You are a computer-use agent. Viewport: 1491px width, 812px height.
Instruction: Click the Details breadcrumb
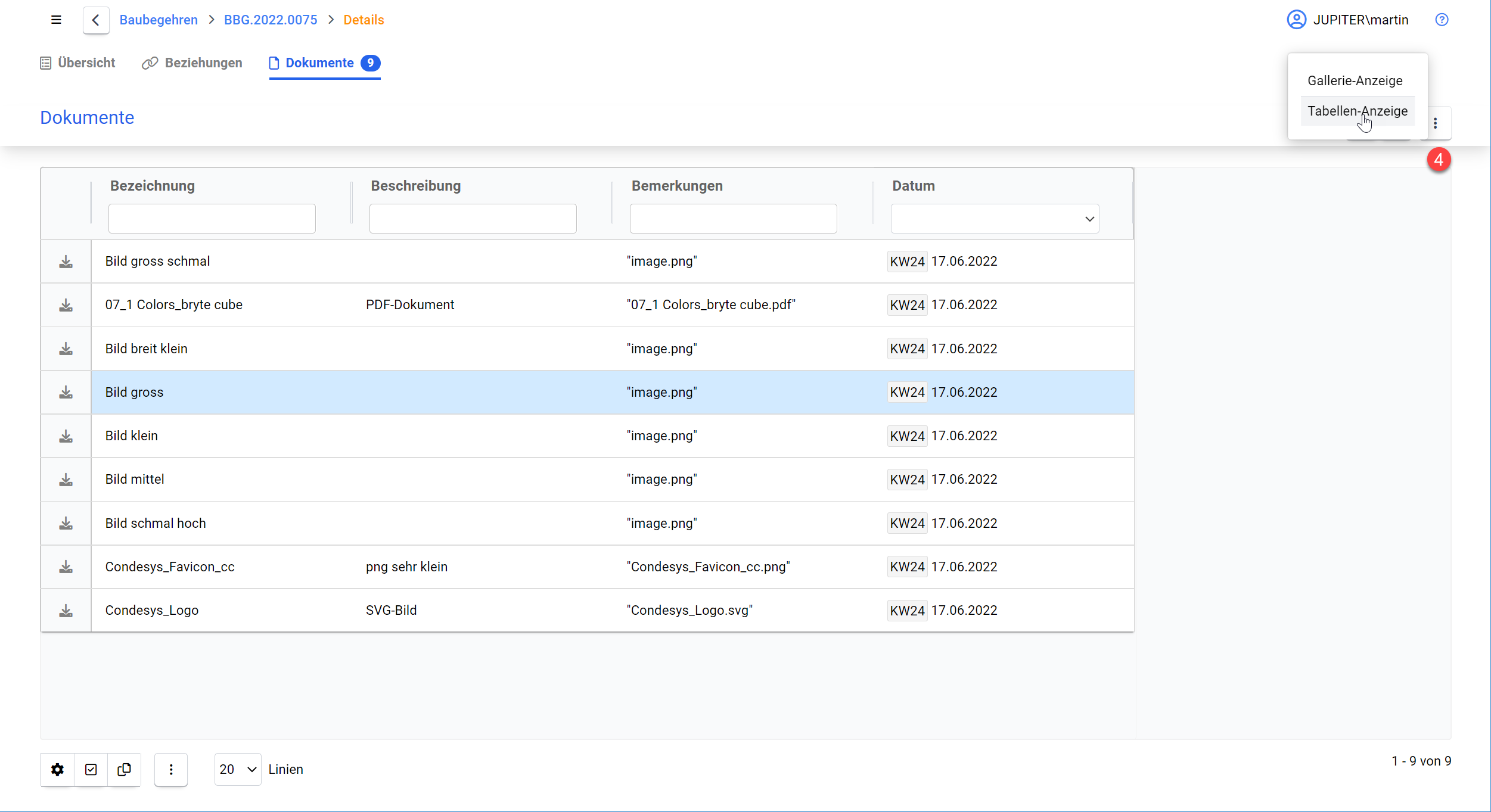(364, 20)
